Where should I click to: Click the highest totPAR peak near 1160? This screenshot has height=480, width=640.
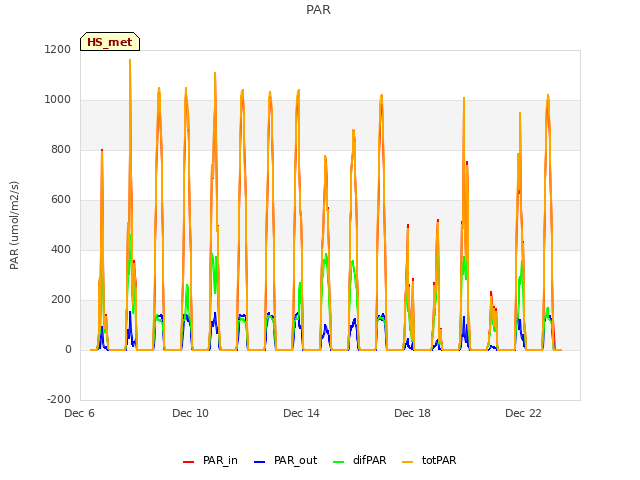[130, 60]
